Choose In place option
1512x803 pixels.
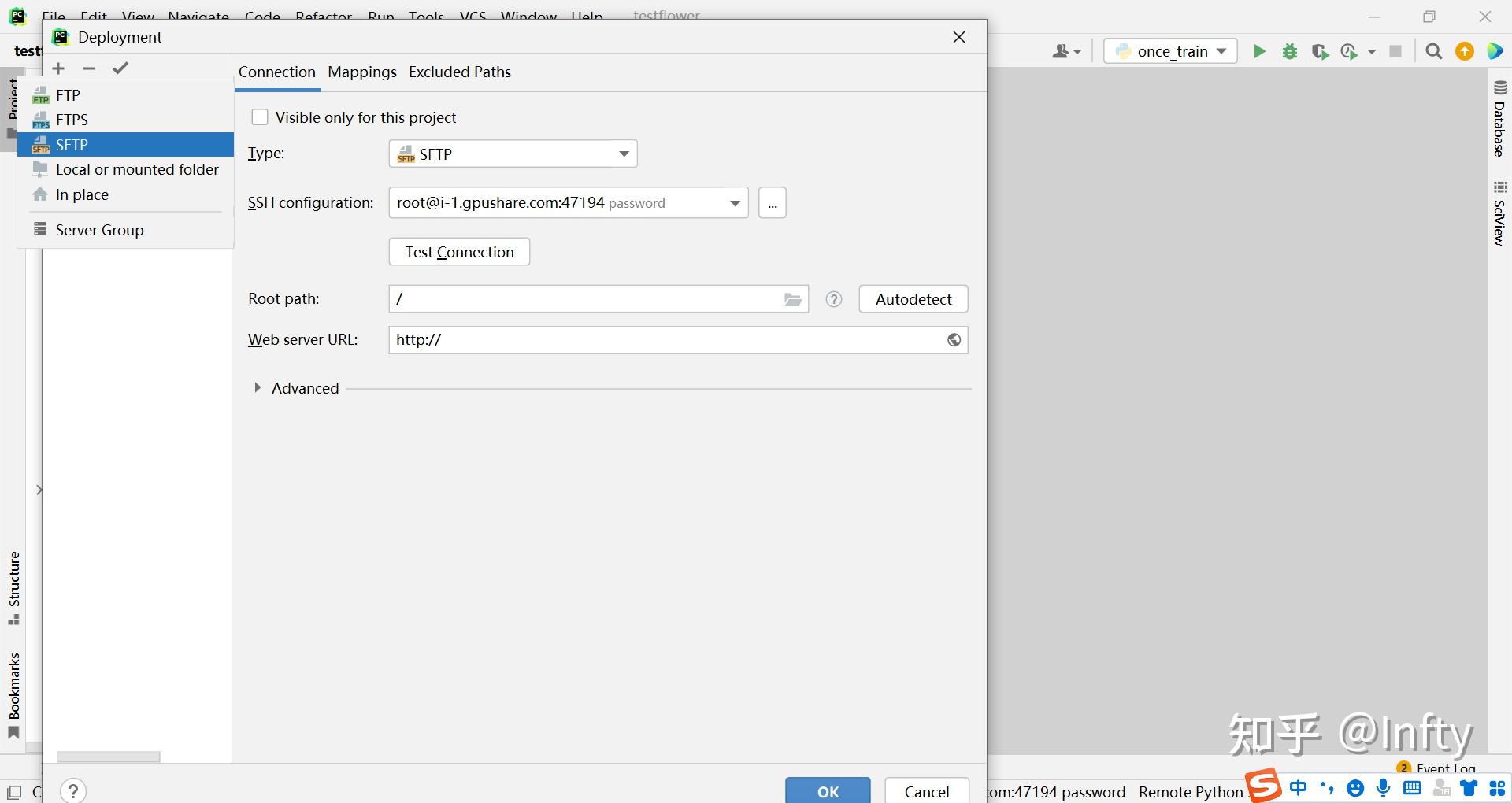[x=126, y=194]
